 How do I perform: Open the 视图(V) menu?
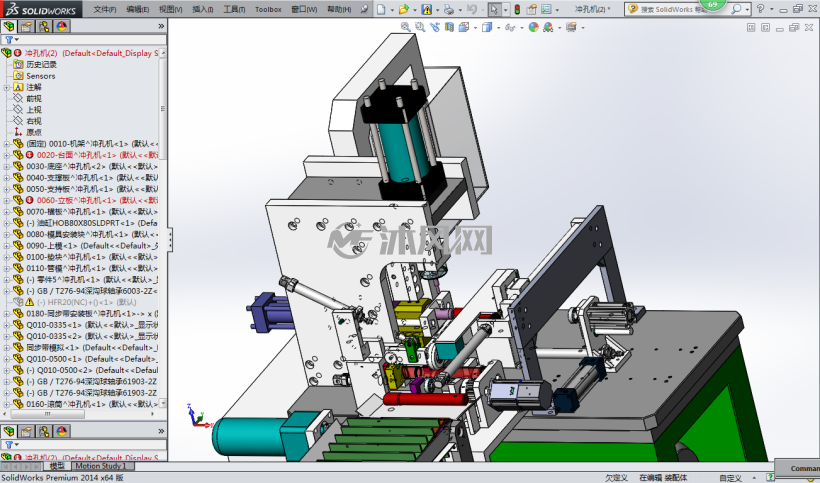coord(170,9)
